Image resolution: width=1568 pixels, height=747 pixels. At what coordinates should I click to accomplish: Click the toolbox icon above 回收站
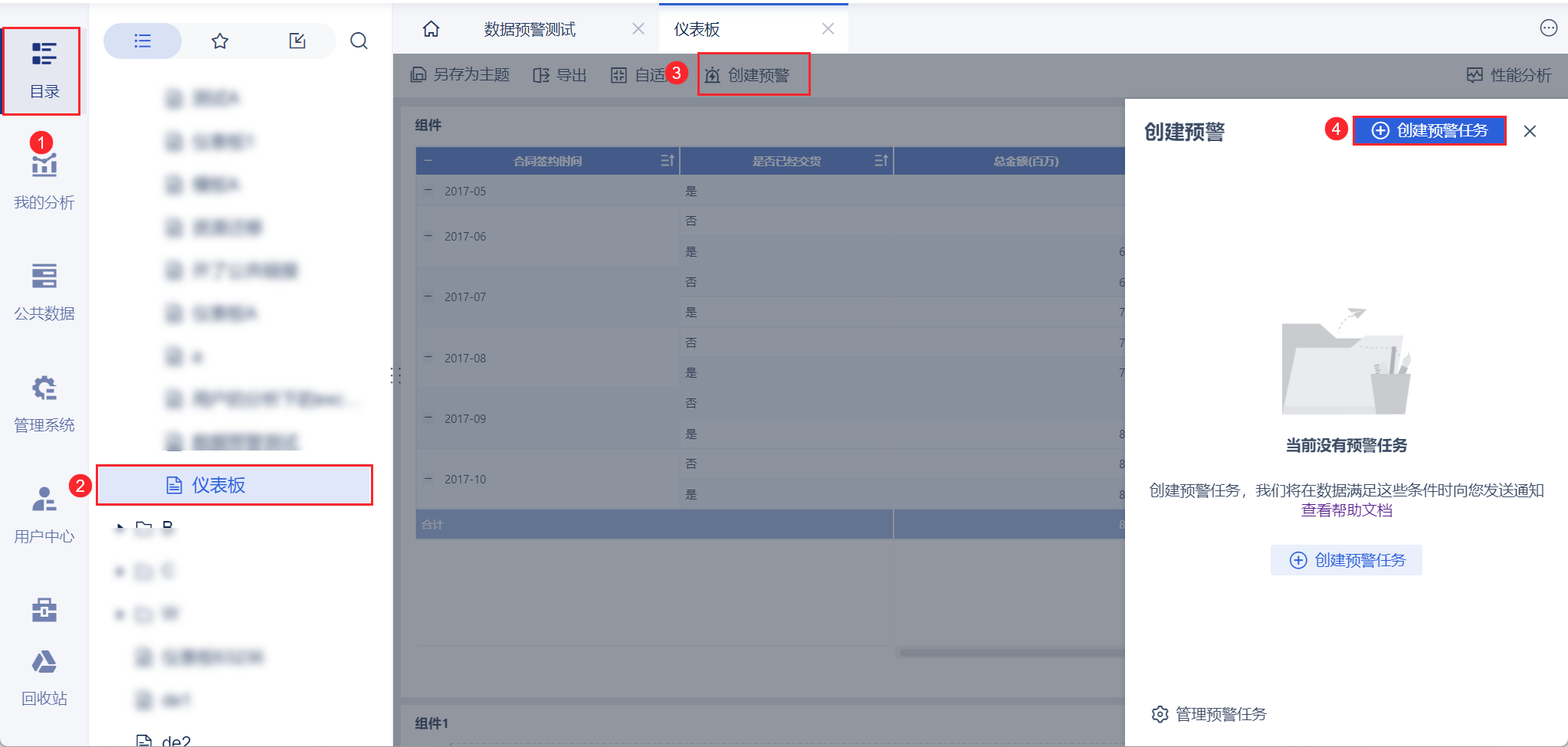click(x=44, y=610)
